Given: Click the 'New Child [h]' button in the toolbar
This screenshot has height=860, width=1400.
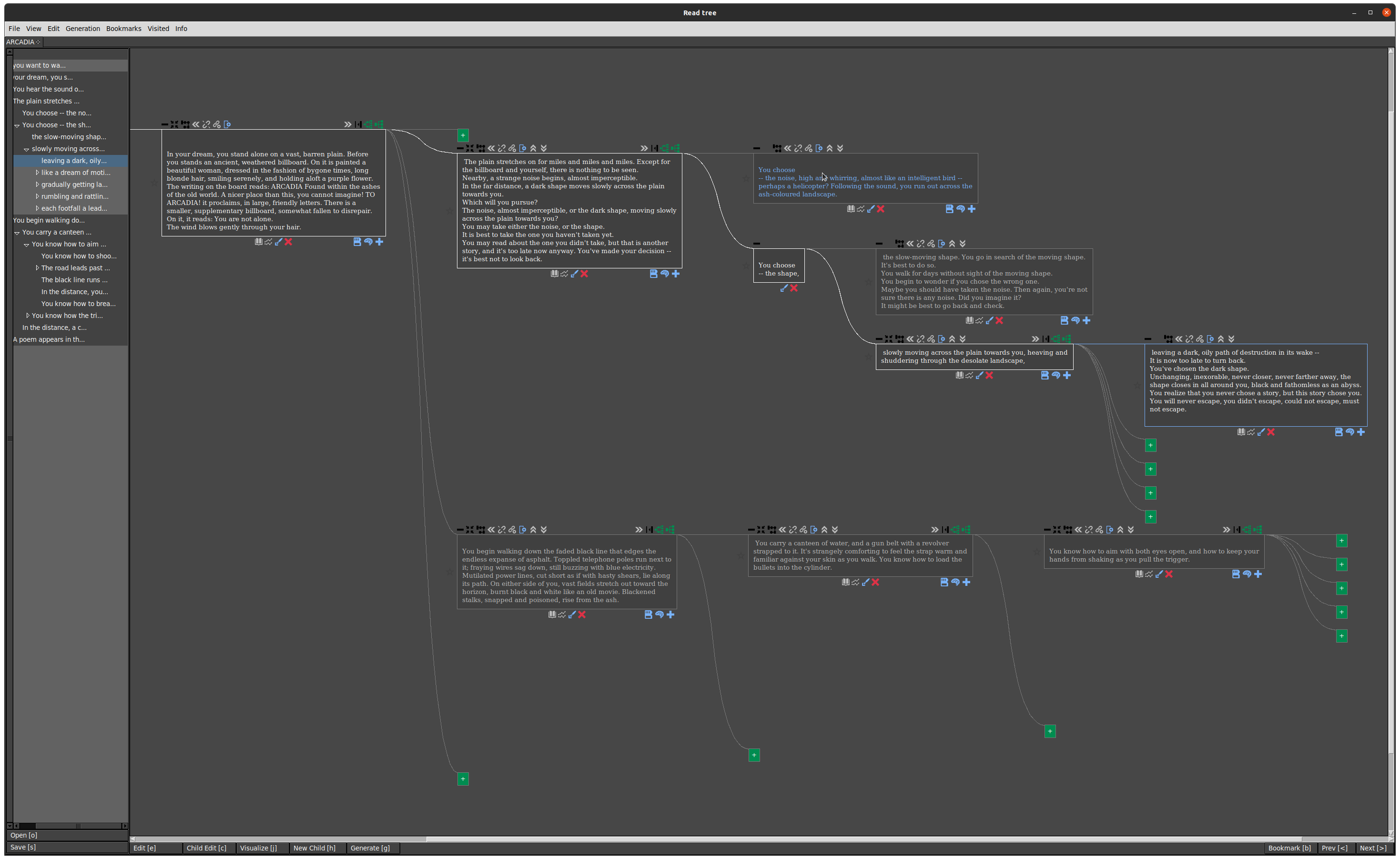Looking at the screenshot, I should [x=314, y=847].
